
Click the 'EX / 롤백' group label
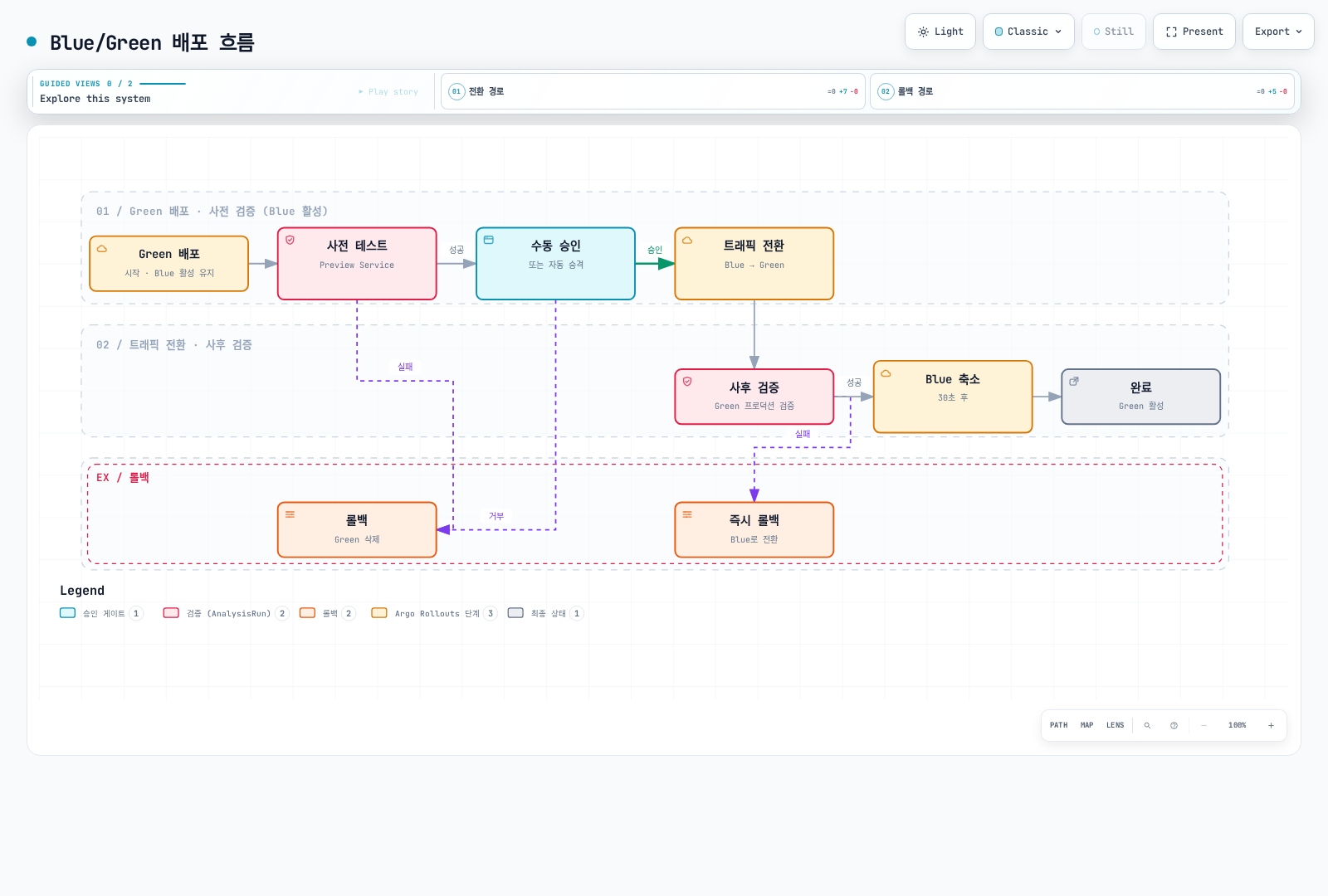(123, 478)
